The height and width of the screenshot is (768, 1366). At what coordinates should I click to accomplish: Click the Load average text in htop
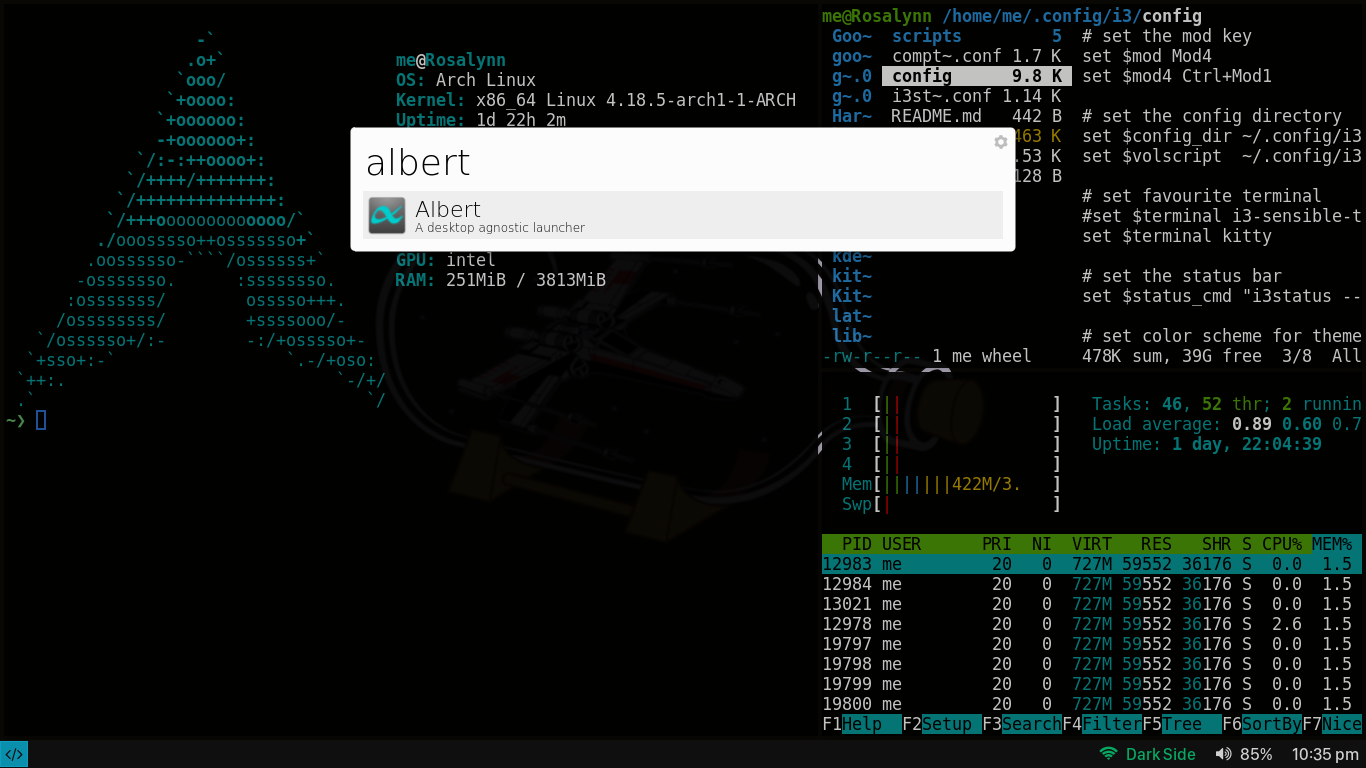1227,424
